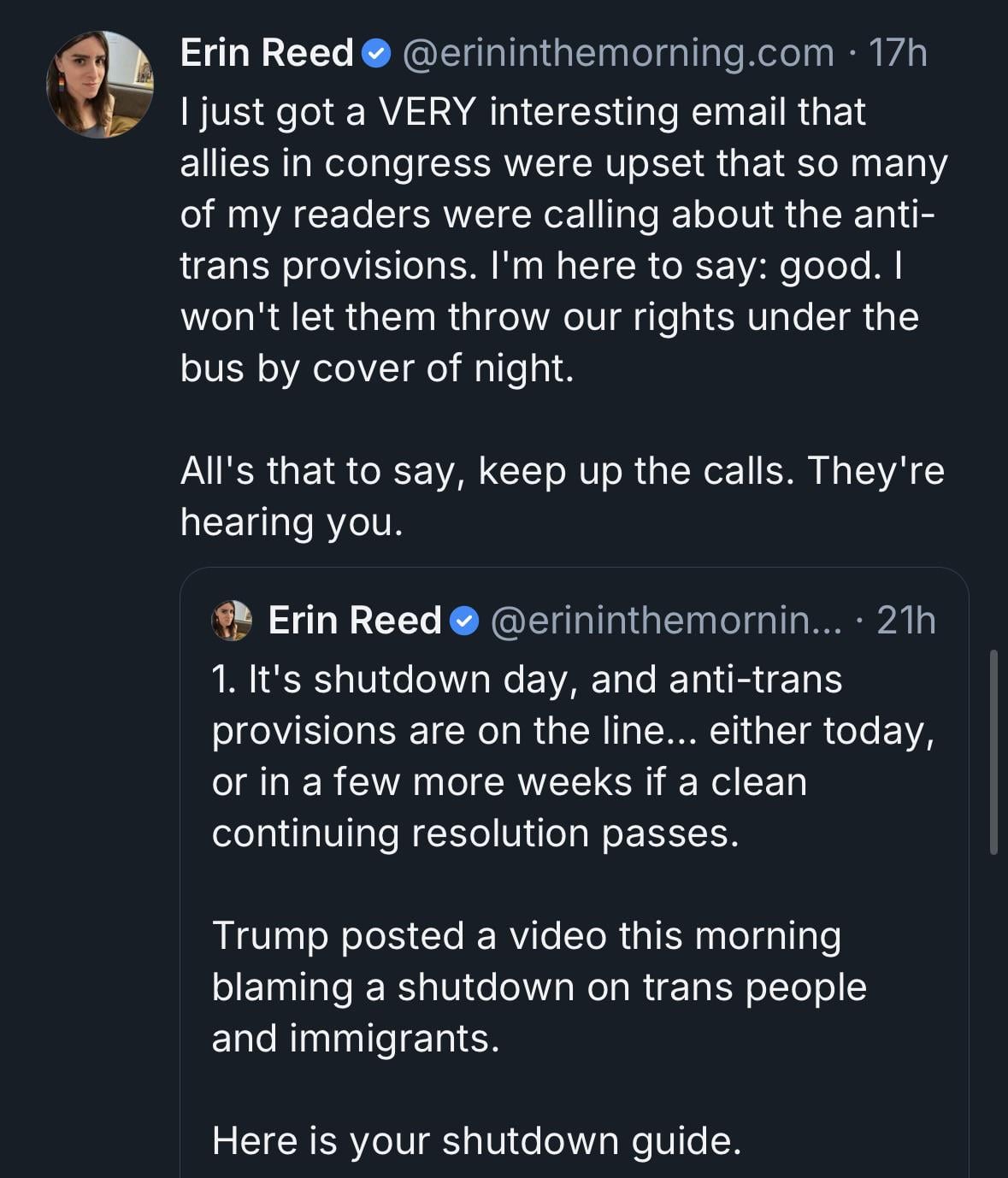Image resolution: width=1008 pixels, height=1178 pixels.
Task: Click the "Trump posted a video" line
Action: tap(526, 935)
